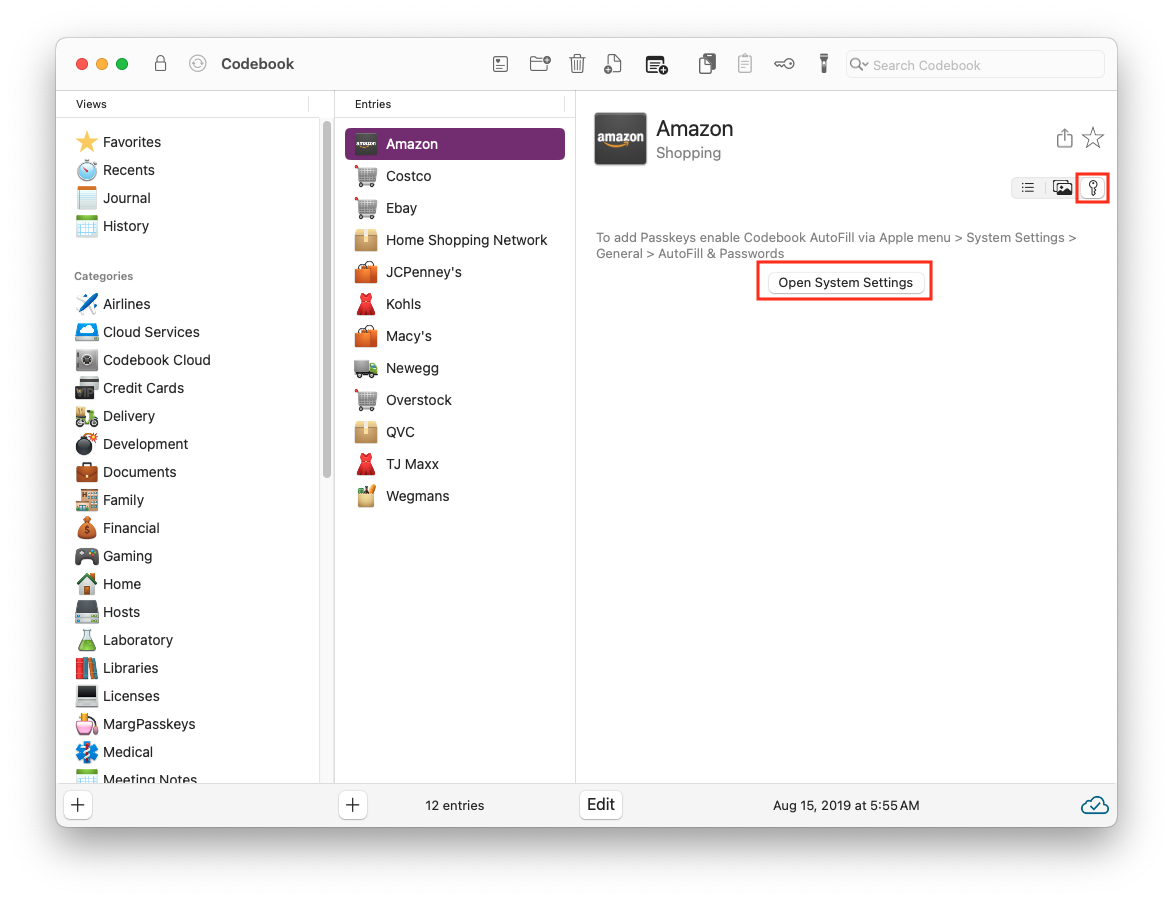Click the cloud sync status icon
The width and height of the screenshot is (1173, 901).
(1094, 805)
